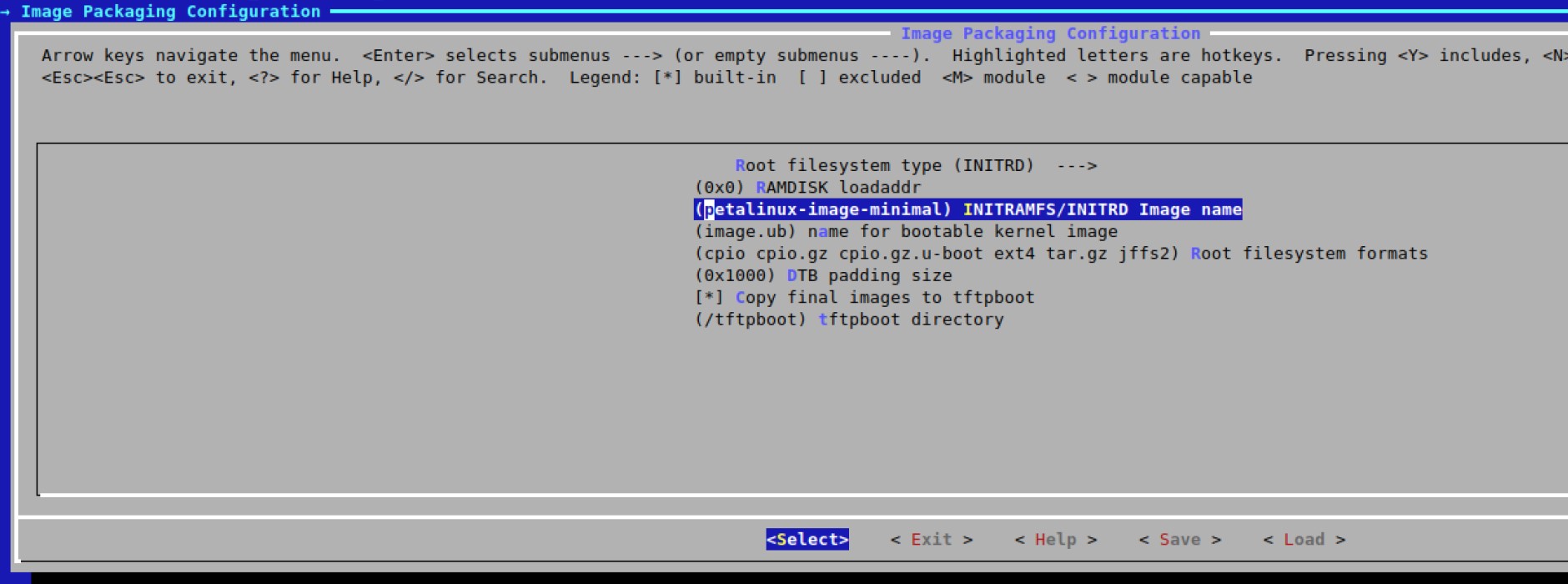
Task: Click the petalinux-image-minimal value field
Action: [x=822, y=209]
